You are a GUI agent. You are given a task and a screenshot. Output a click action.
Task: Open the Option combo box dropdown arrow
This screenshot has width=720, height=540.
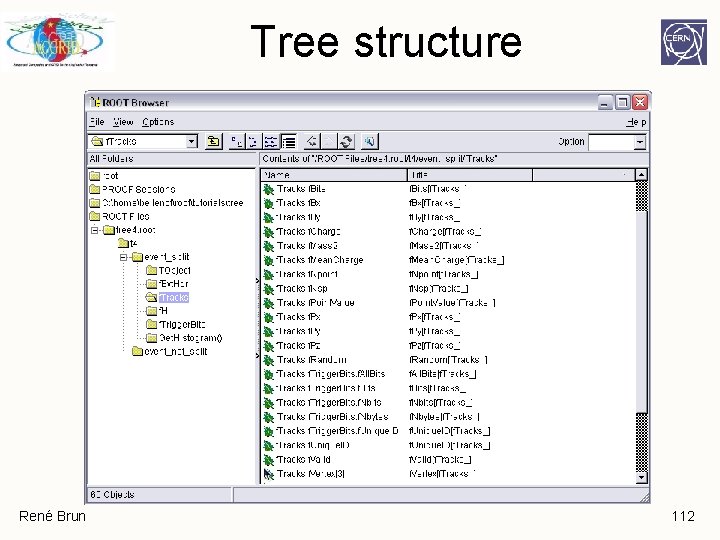tap(640, 142)
